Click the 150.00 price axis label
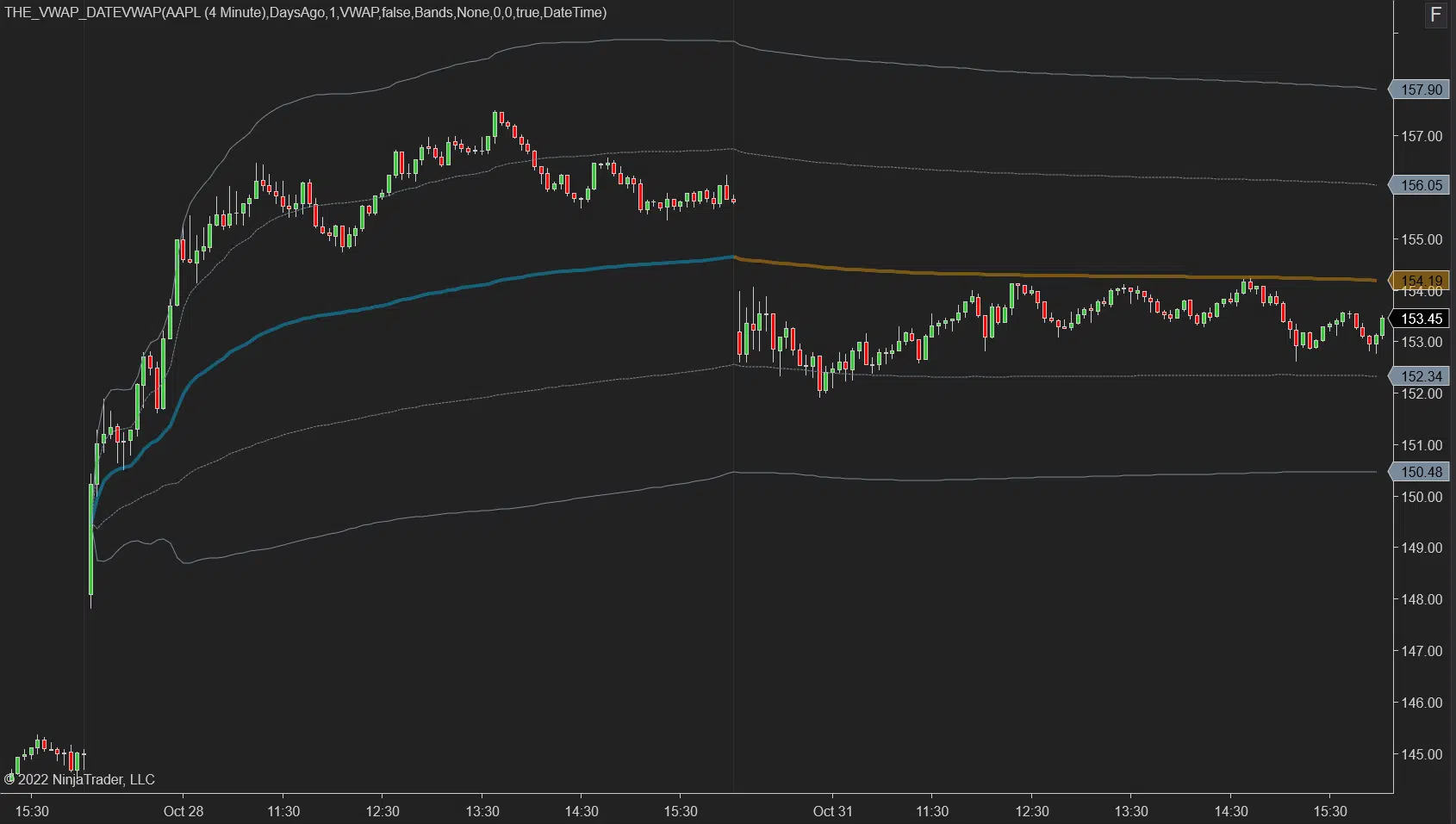Screen dimensions: 1456x824 (1422, 497)
